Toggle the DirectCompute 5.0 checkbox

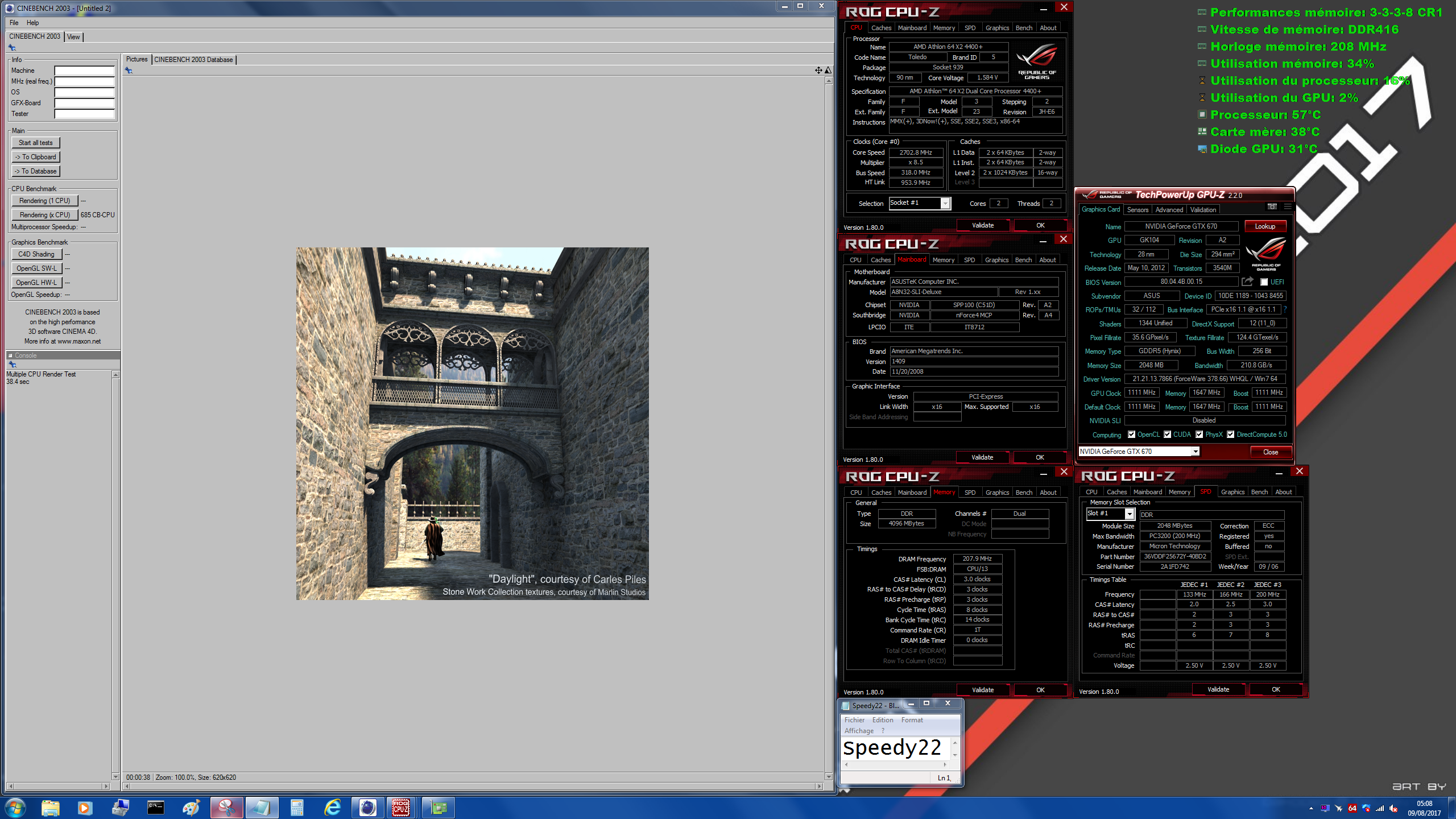click(x=1231, y=435)
